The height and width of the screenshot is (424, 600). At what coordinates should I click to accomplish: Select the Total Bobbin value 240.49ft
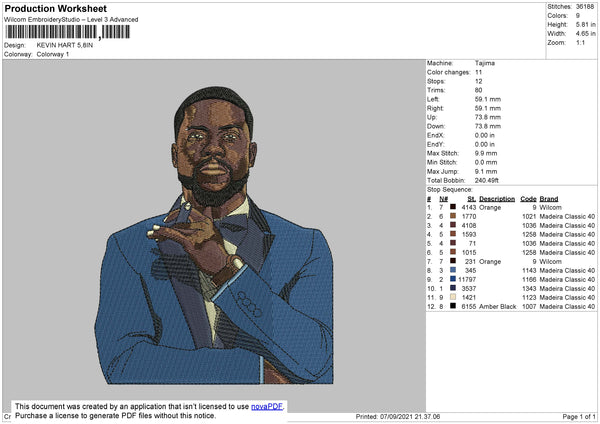(486, 181)
